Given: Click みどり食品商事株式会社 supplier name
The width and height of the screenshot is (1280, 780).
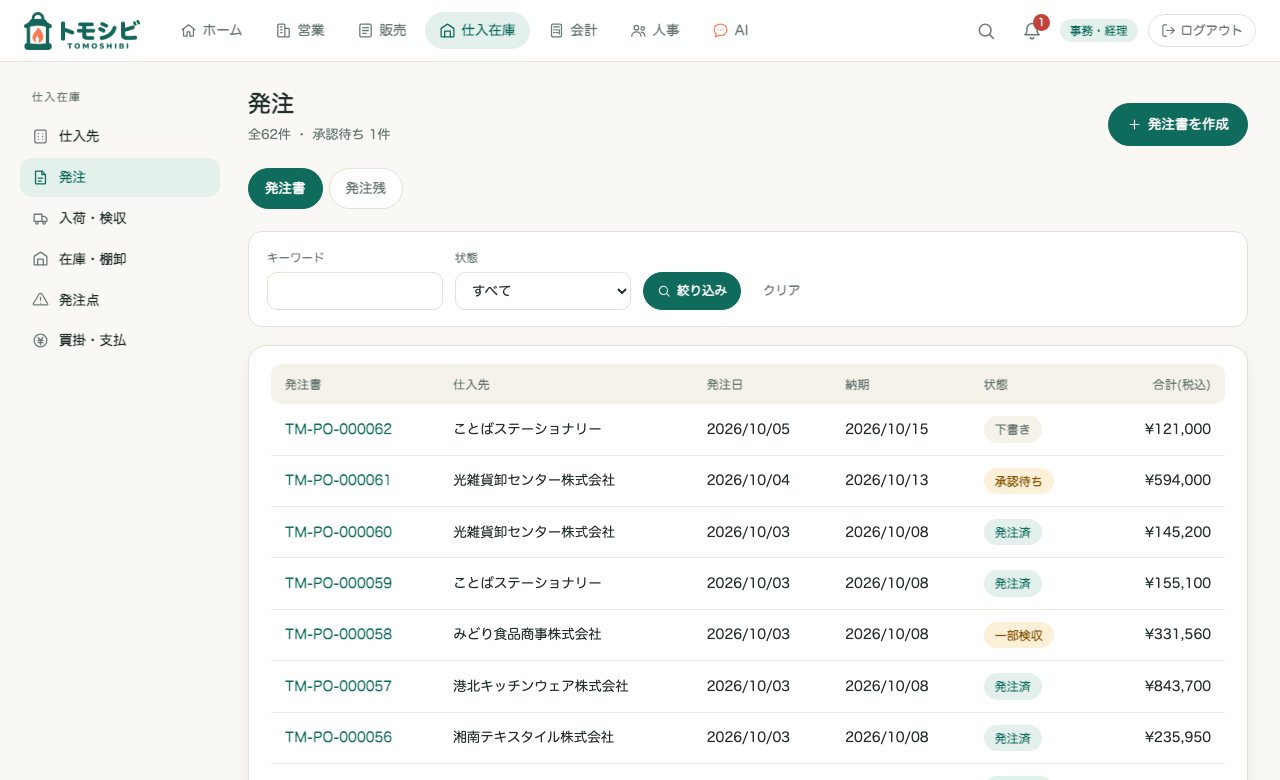Looking at the screenshot, I should [x=527, y=634].
